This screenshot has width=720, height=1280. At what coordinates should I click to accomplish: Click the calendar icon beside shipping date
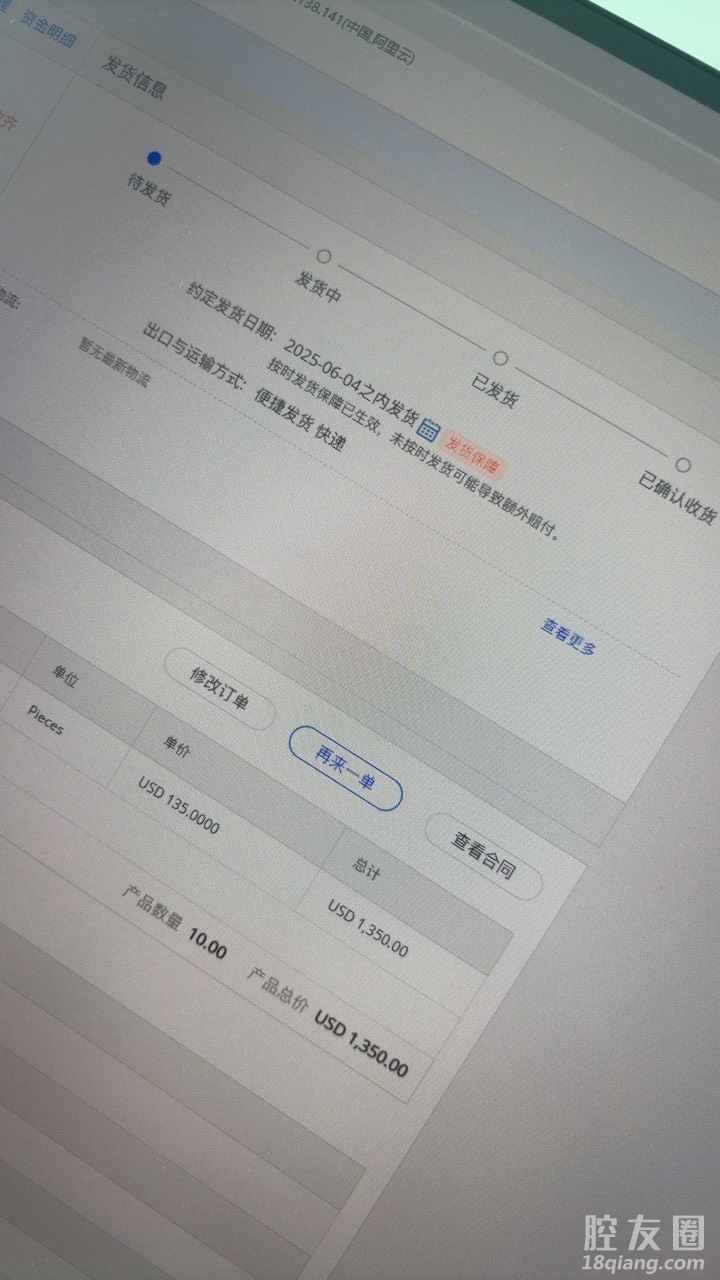pos(429,428)
